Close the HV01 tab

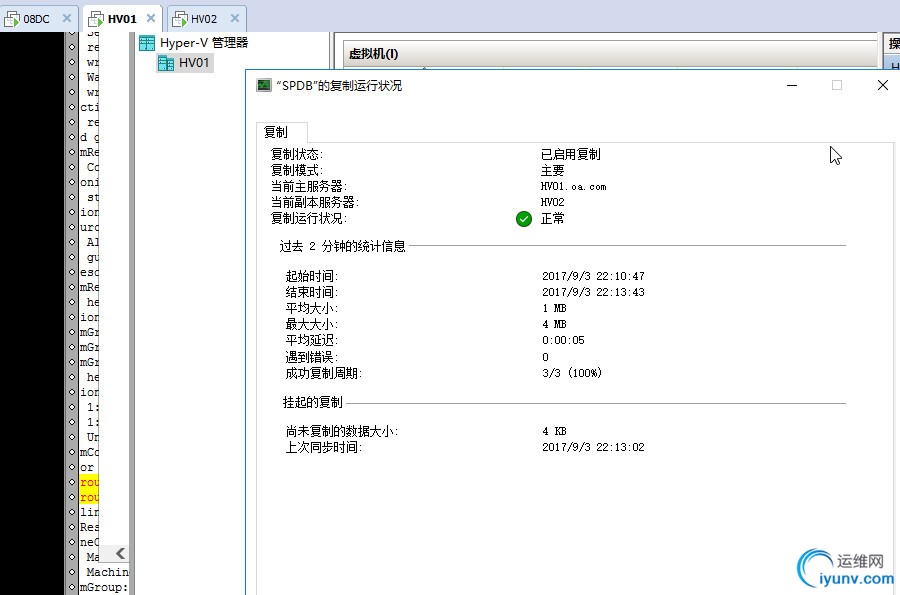pos(151,18)
